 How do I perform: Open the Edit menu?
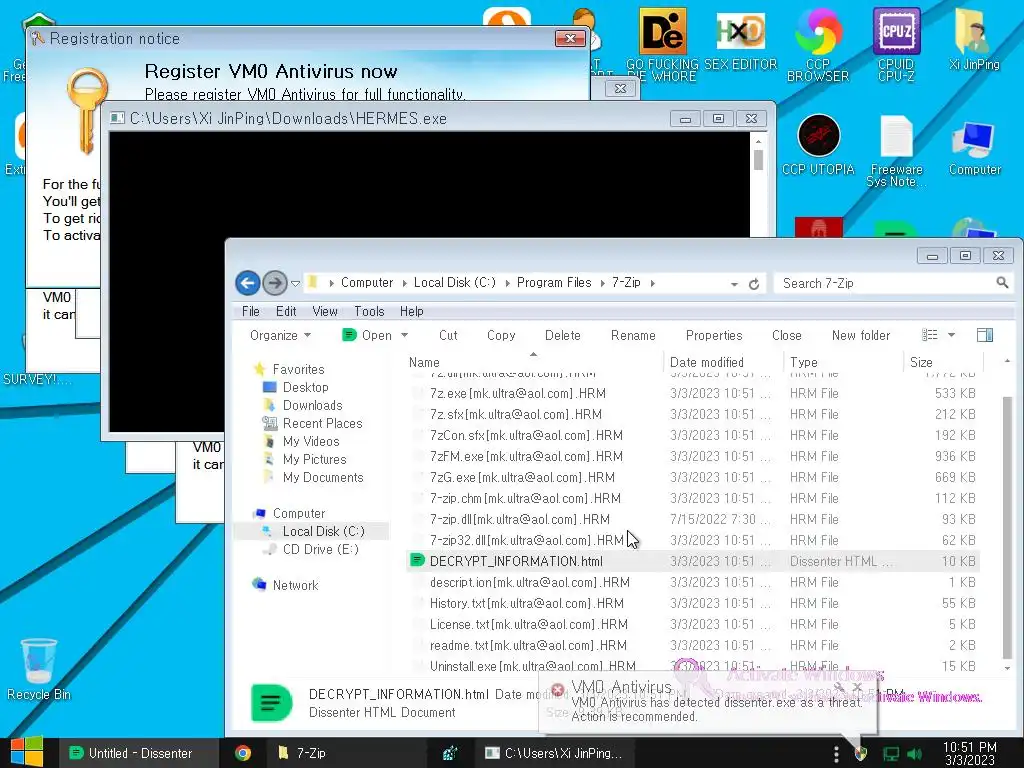tap(286, 312)
